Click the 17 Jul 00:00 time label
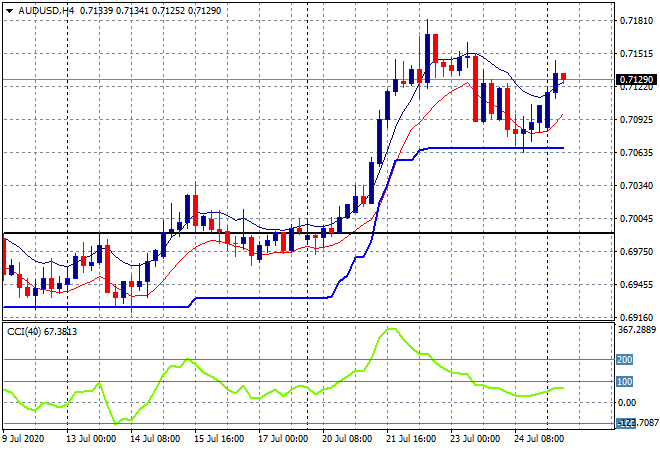The height and width of the screenshot is (450, 660). 283,439
